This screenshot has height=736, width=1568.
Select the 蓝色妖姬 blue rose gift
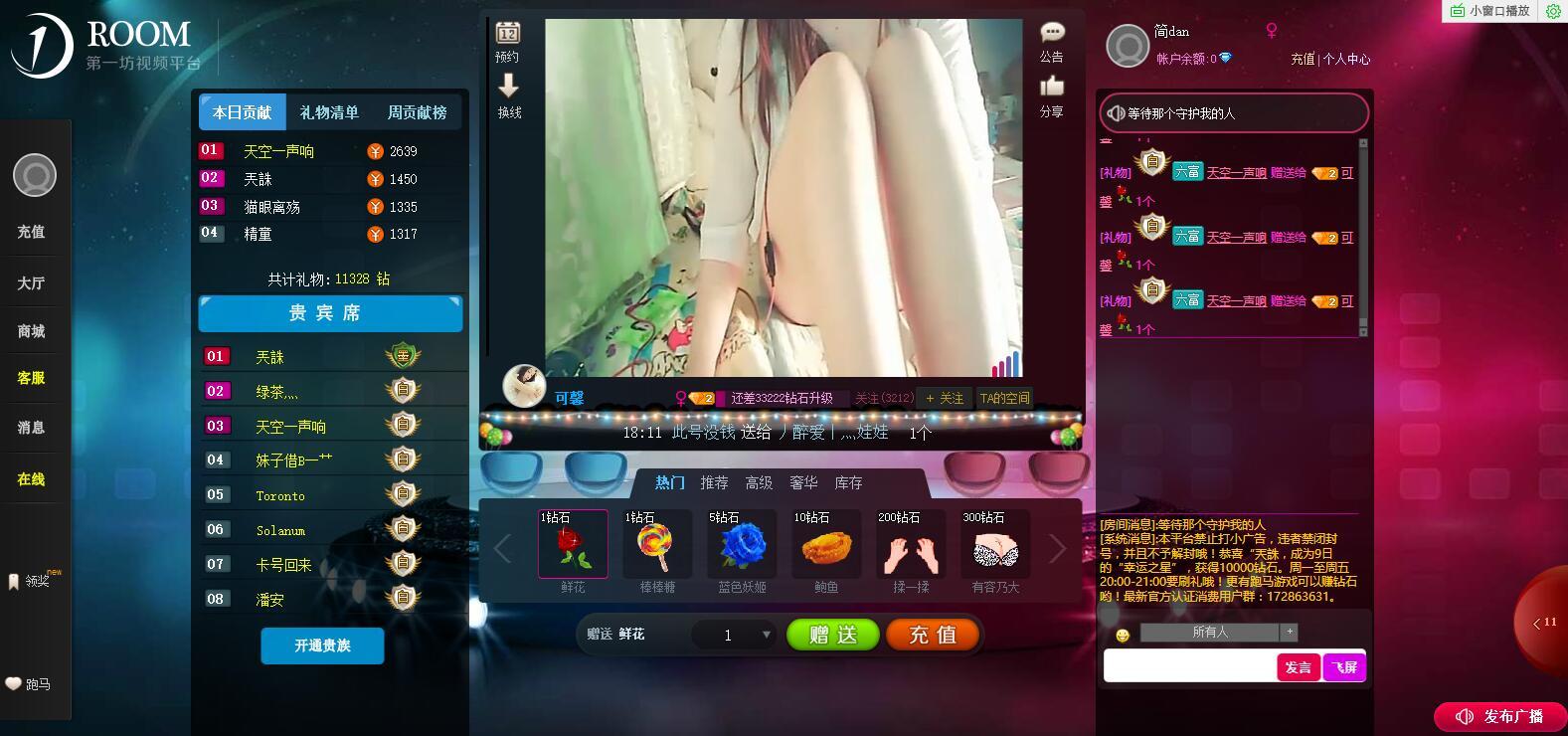742,544
